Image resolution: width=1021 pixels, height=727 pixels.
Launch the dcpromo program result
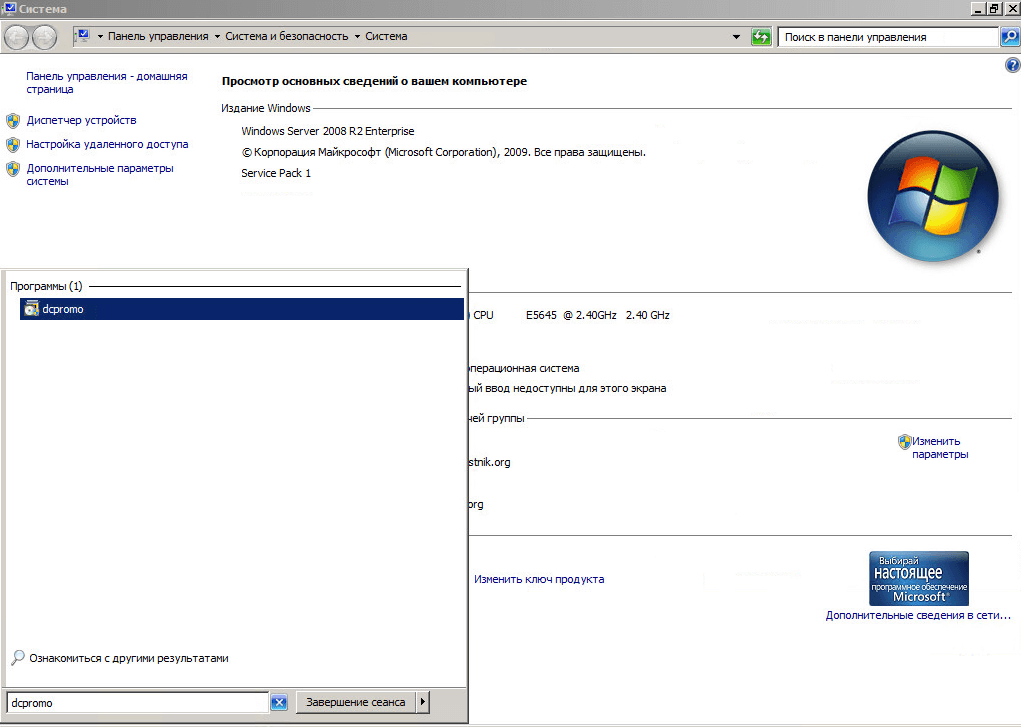tap(63, 309)
